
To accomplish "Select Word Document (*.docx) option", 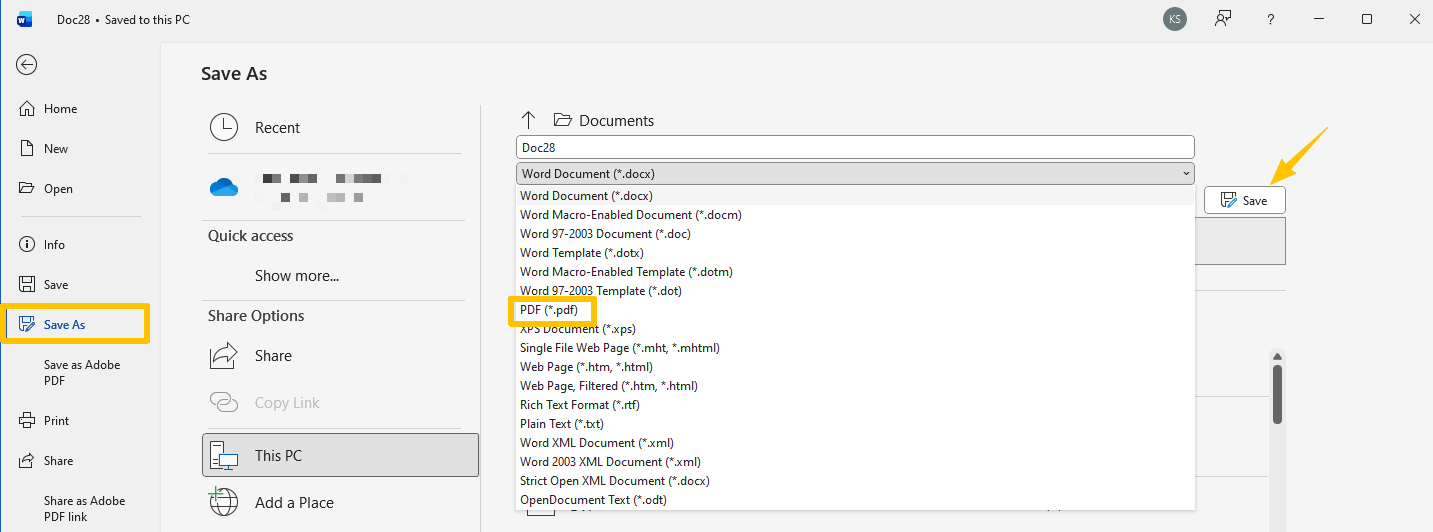I will (855, 196).
